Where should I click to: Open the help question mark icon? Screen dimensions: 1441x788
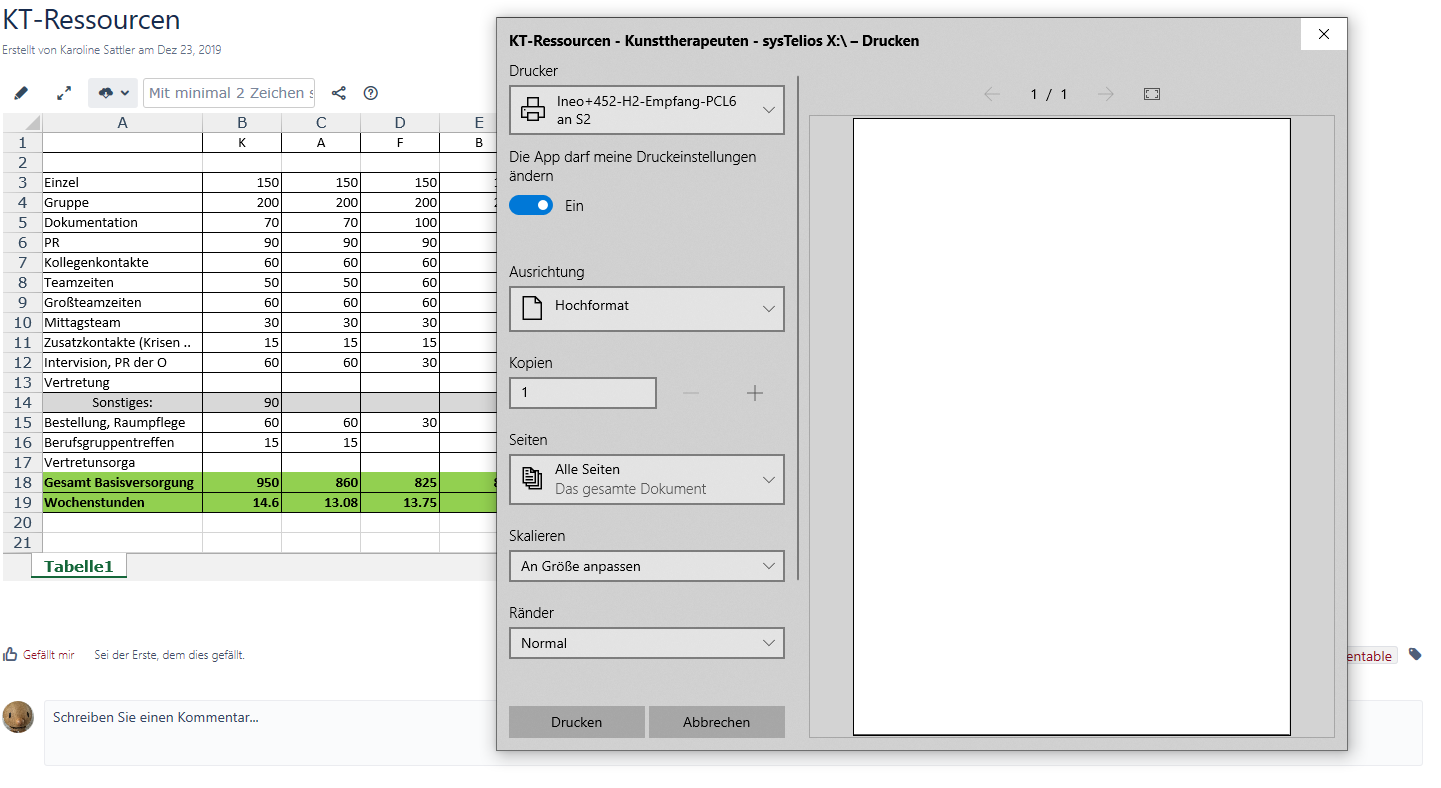370,92
